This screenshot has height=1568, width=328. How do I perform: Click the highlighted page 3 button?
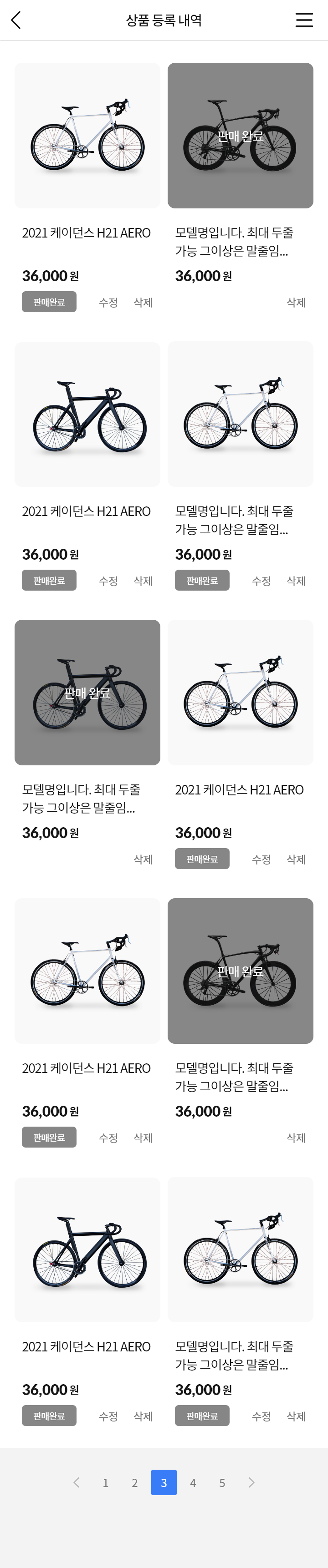click(164, 1483)
